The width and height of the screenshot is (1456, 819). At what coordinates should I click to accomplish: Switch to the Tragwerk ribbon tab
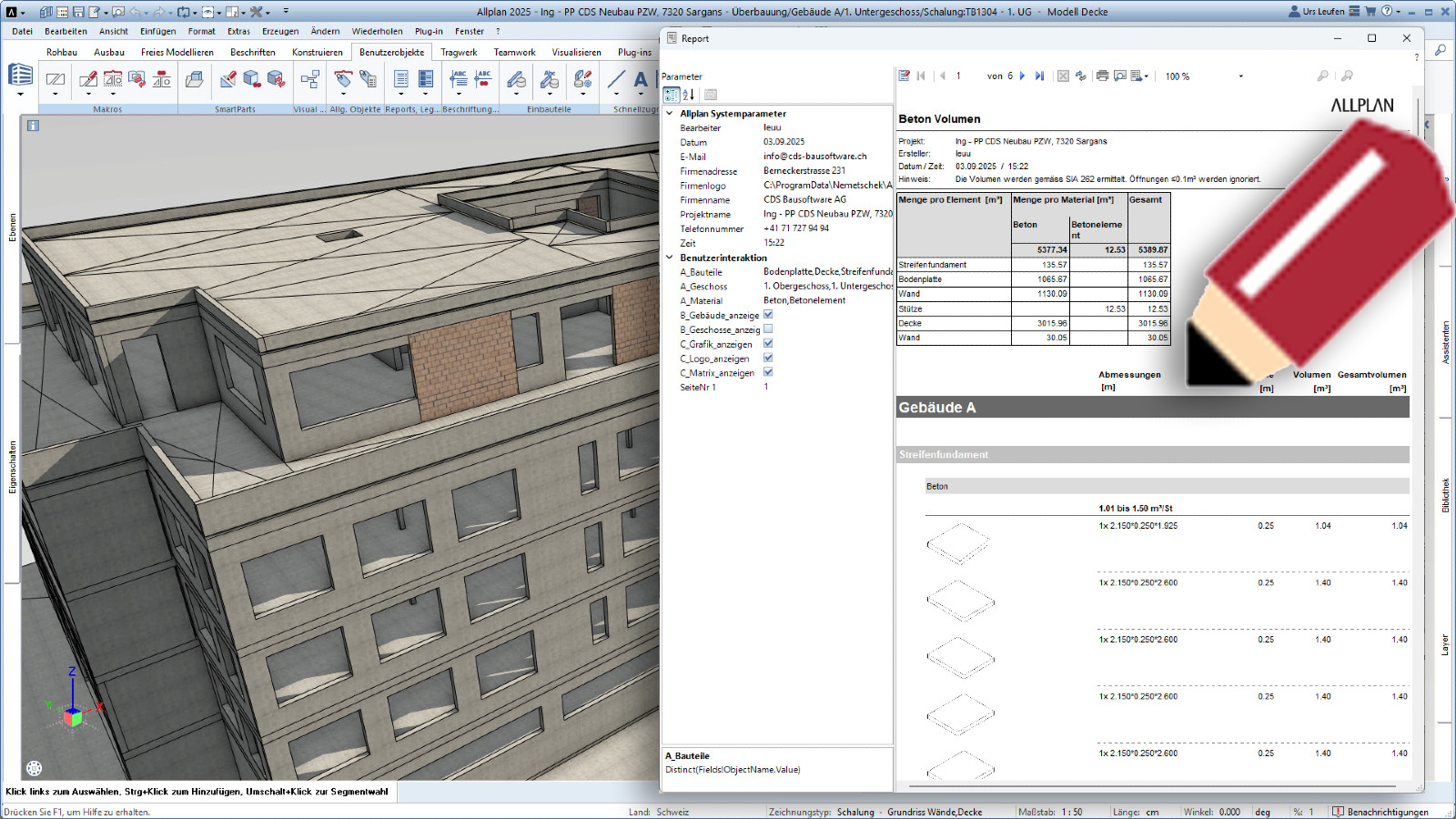(459, 53)
